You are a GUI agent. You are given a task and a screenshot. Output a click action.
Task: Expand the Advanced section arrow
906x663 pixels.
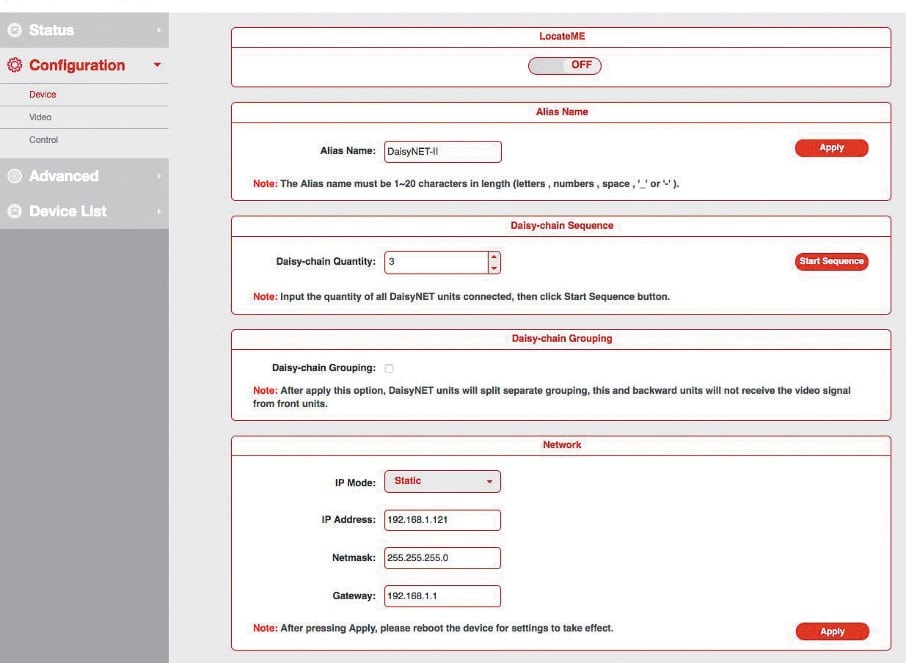coord(158,176)
